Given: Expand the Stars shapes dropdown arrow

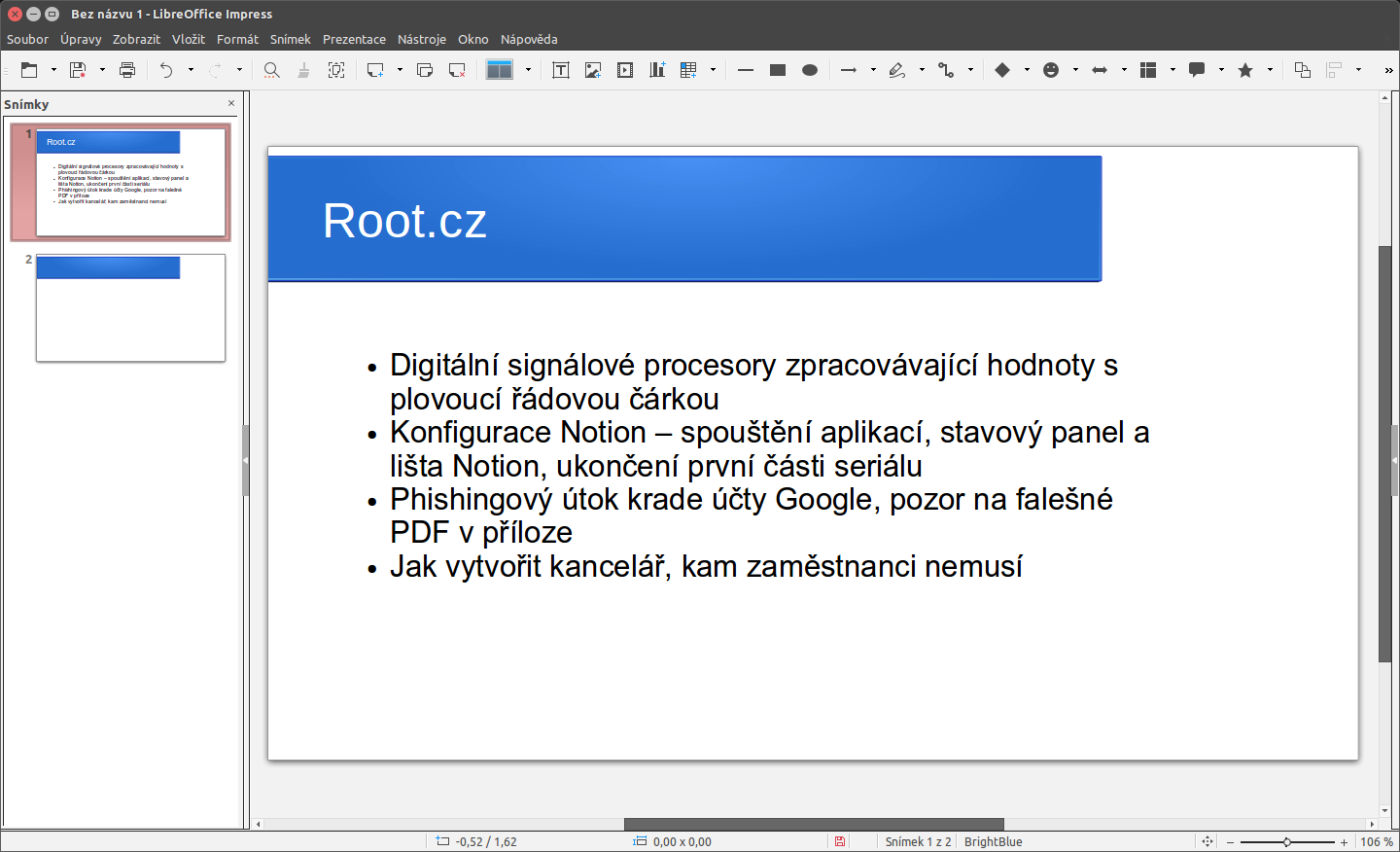Looking at the screenshot, I should click(1270, 70).
